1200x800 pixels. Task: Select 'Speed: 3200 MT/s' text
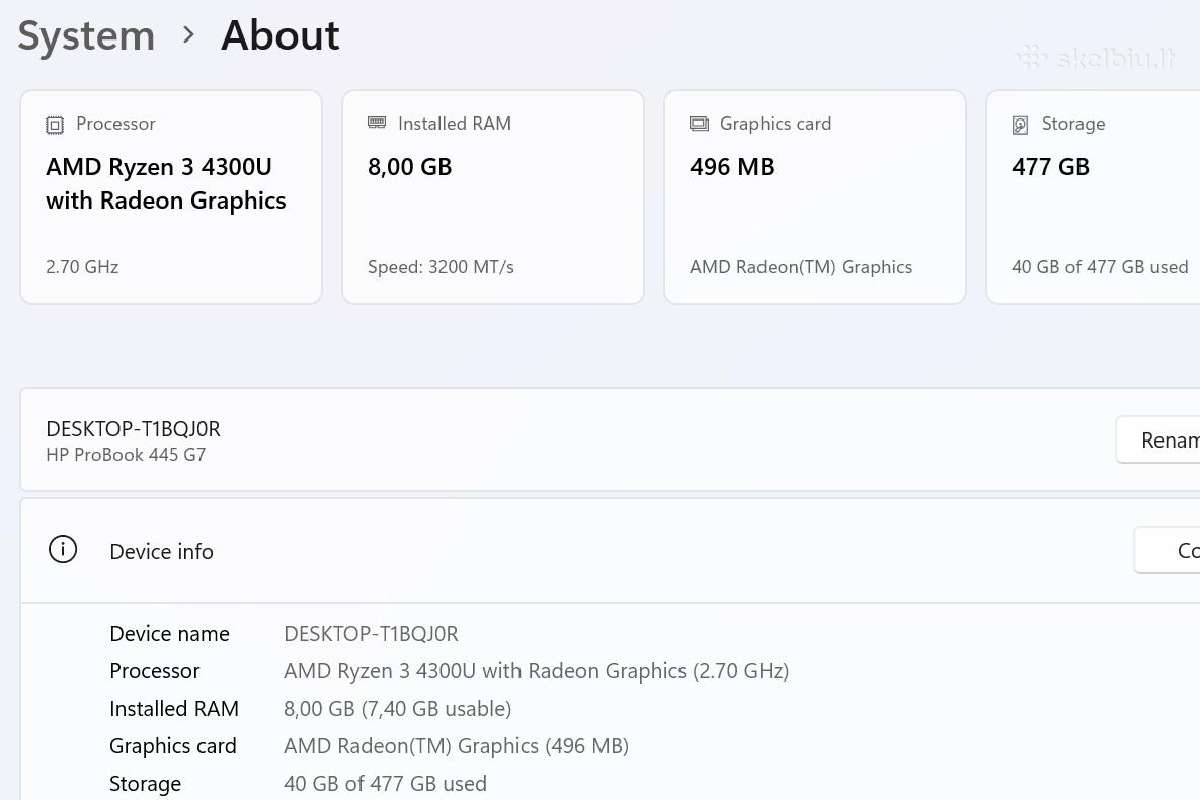441,267
